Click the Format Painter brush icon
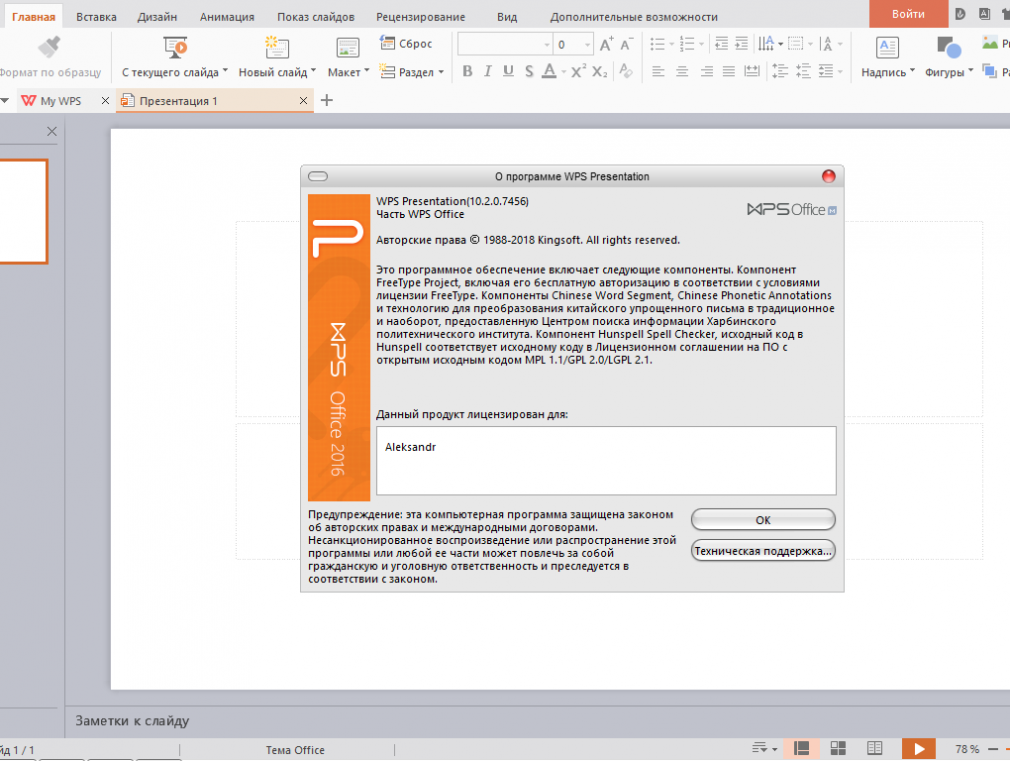This screenshot has height=761, width=1010. coord(49,46)
